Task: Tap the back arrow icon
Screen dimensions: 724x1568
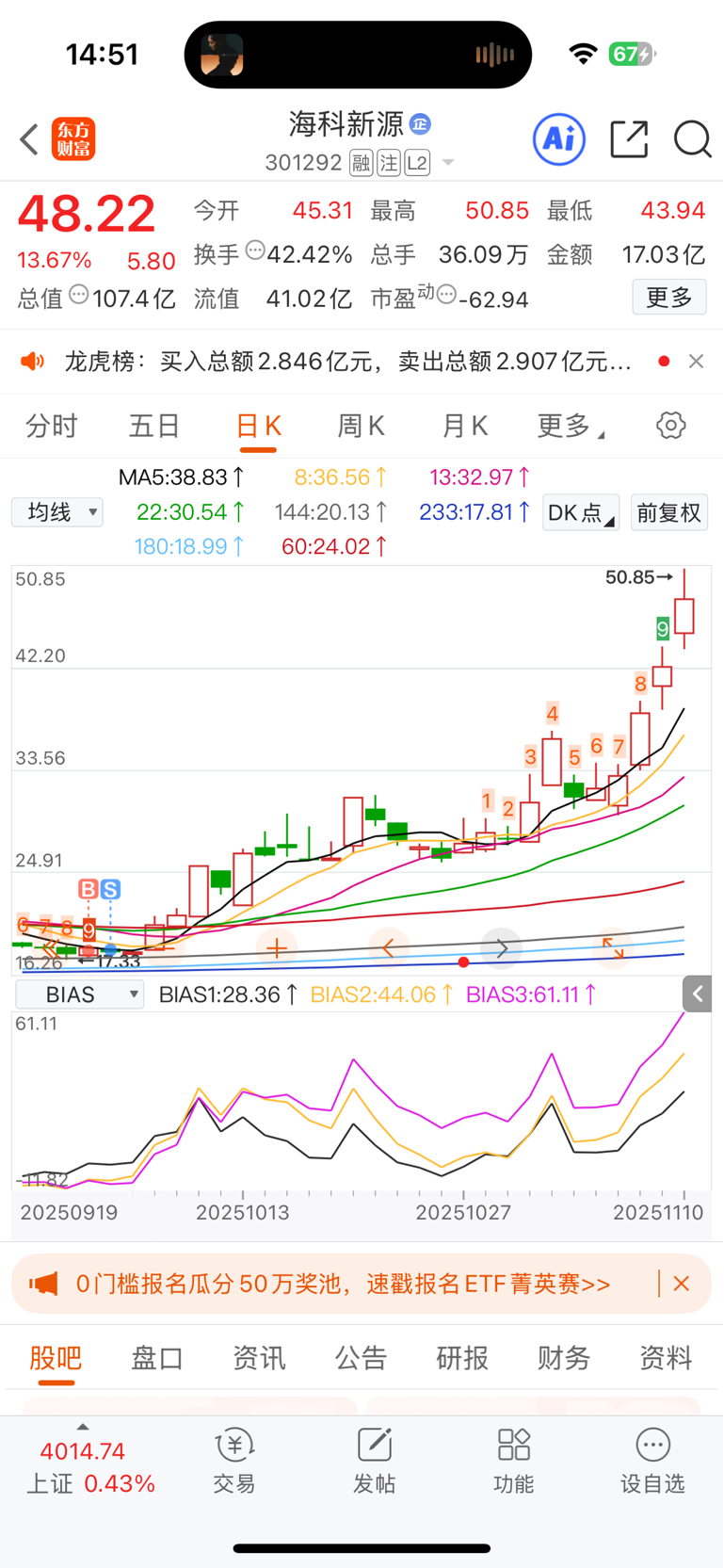Action: pos(29,139)
